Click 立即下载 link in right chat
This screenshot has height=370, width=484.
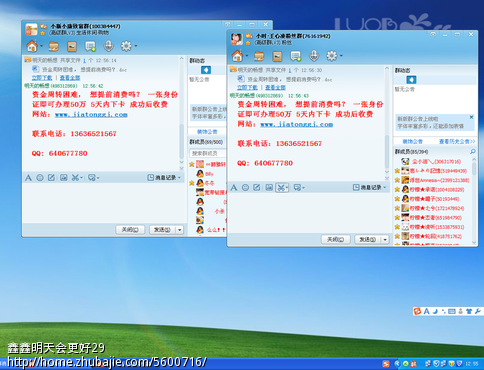(x=247, y=87)
